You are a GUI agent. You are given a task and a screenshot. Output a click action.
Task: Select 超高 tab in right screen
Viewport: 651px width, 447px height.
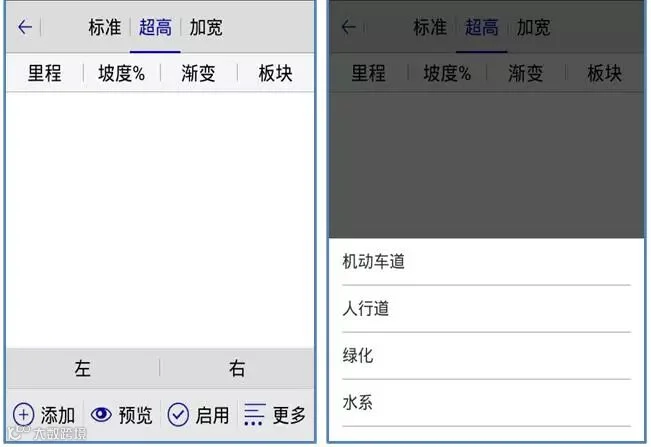pos(481,28)
